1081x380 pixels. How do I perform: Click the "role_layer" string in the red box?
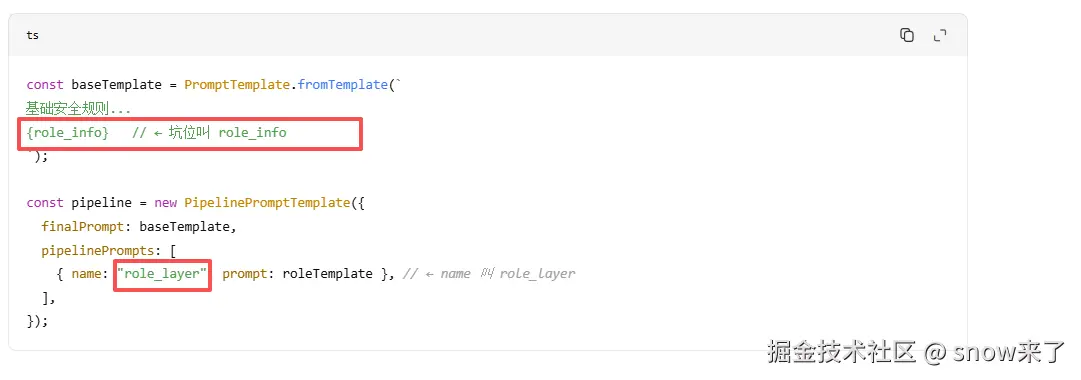coord(162,274)
